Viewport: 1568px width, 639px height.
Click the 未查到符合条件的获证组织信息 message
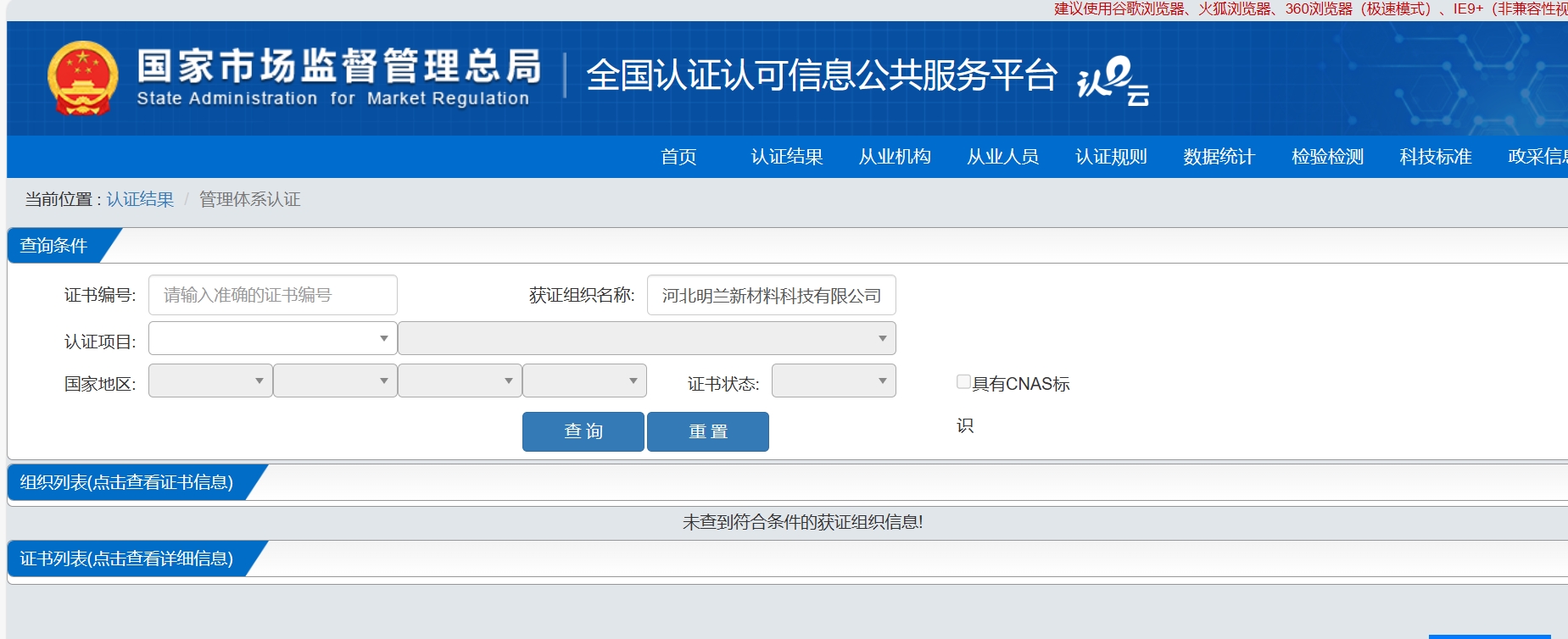[x=802, y=522]
